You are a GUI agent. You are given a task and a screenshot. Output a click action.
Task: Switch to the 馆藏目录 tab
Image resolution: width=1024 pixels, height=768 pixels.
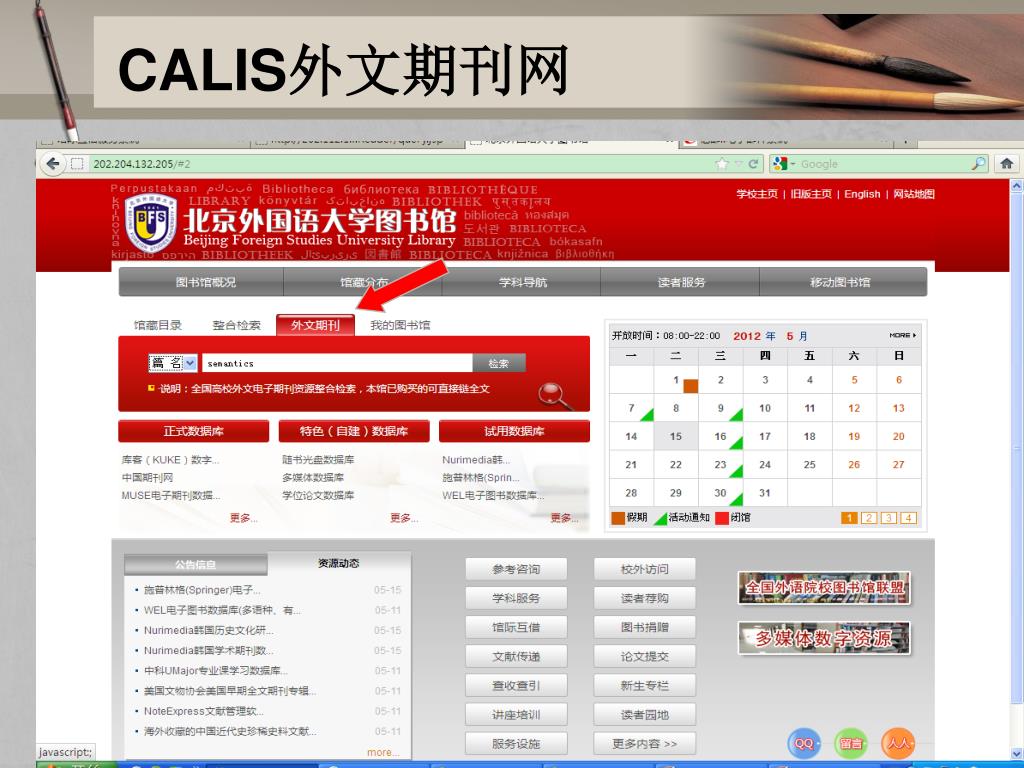coord(158,325)
